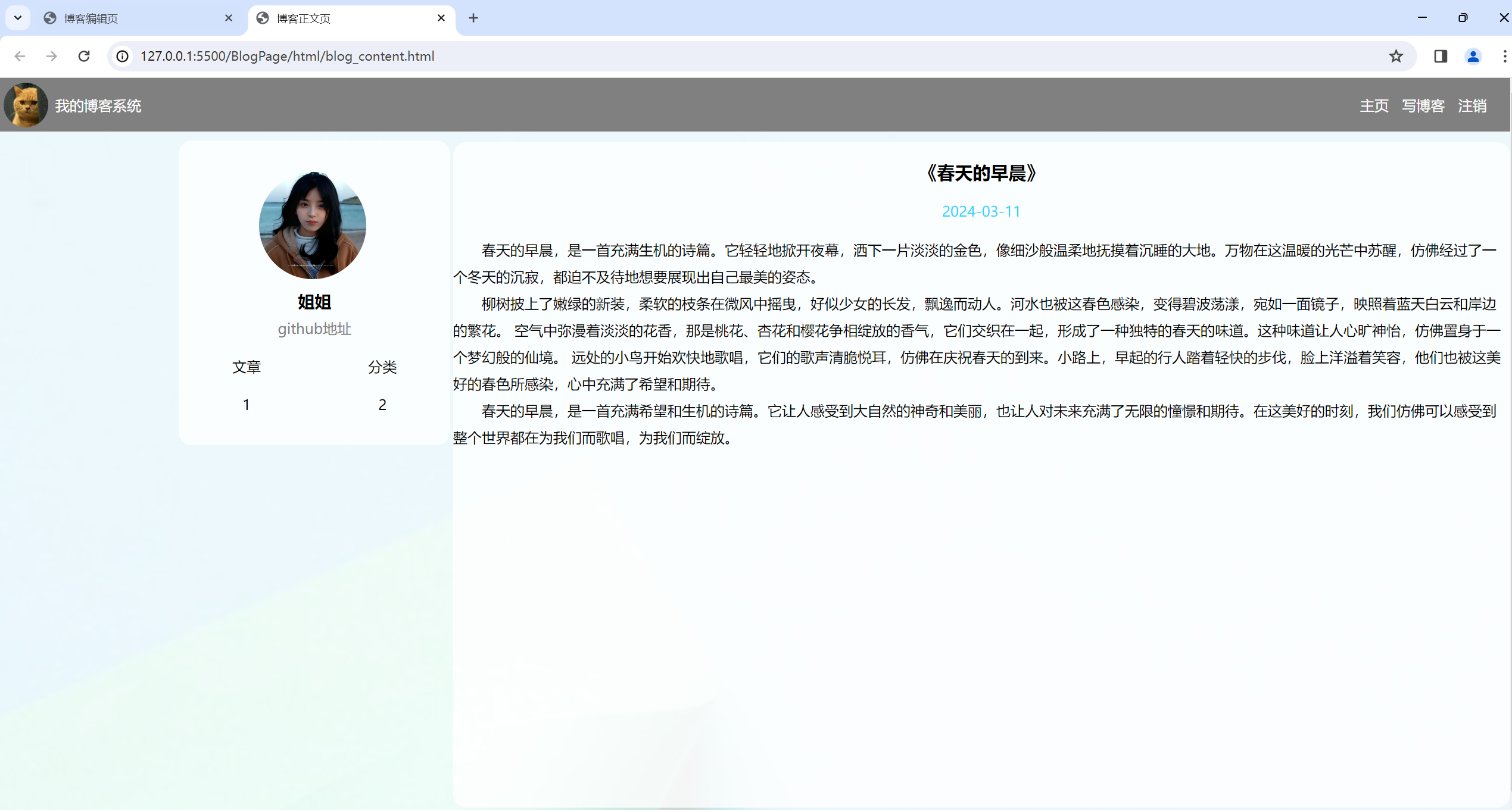This screenshot has width=1512, height=810.
Task: Open the tab search dropdown arrow
Action: [x=18, y=18]
